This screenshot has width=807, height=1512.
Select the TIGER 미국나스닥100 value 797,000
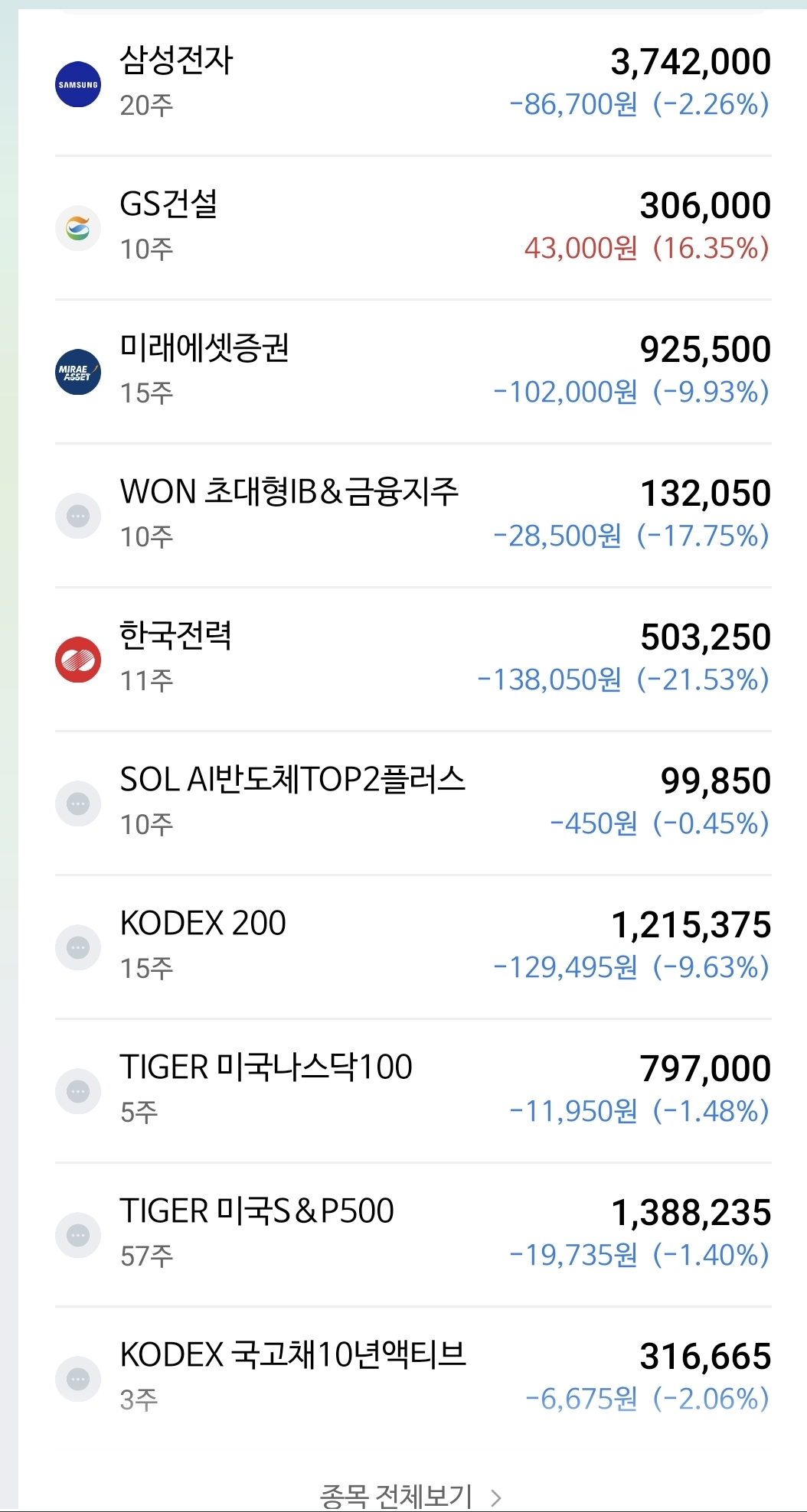tap(705, 1068)
